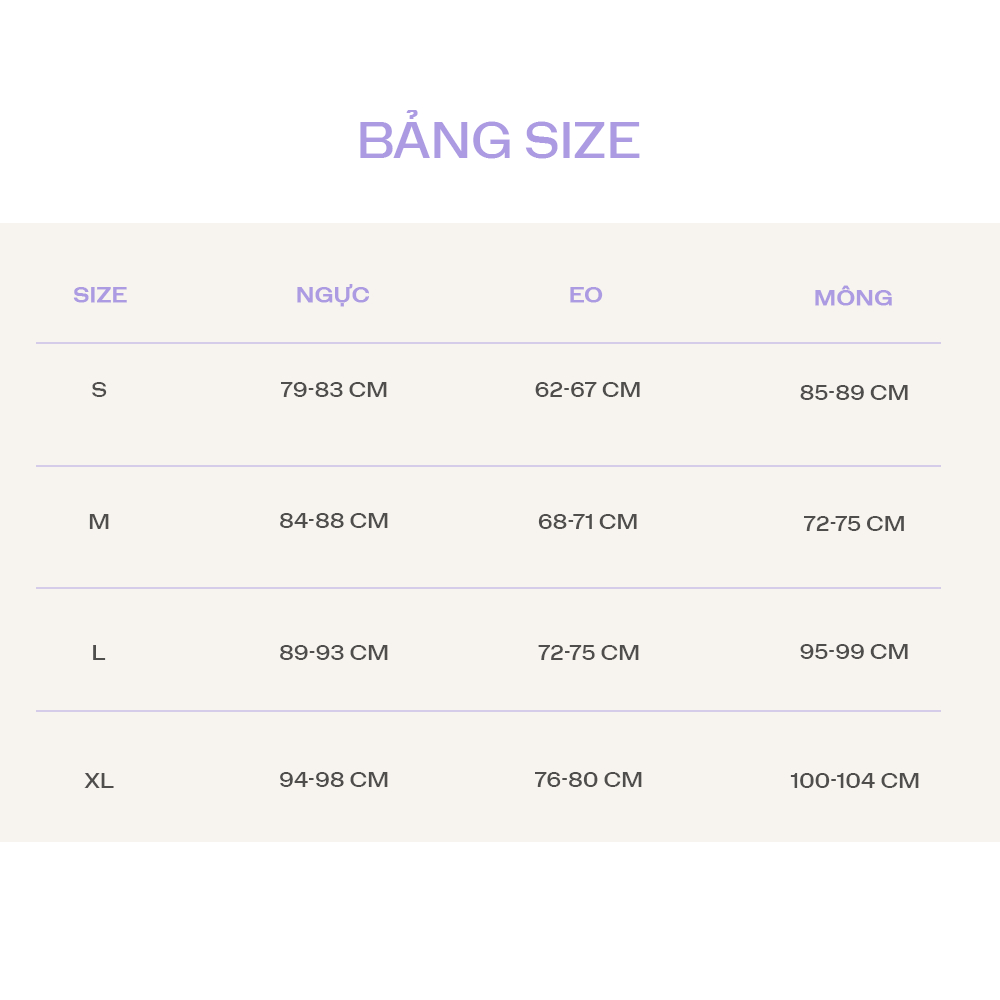The width and height of the screenshot is (1000, 1000).
Task: Select the 95-99 CM hip value
Action: click(854, 652)
